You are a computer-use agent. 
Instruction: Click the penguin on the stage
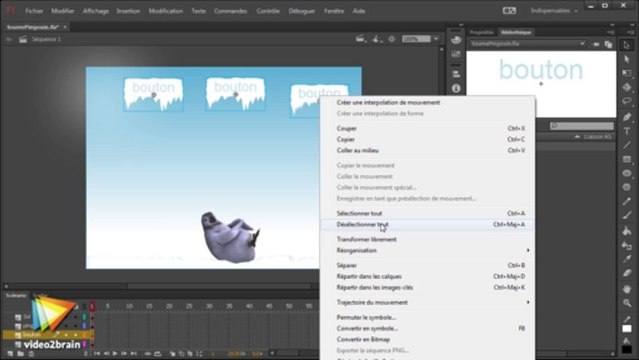point(230,237)
